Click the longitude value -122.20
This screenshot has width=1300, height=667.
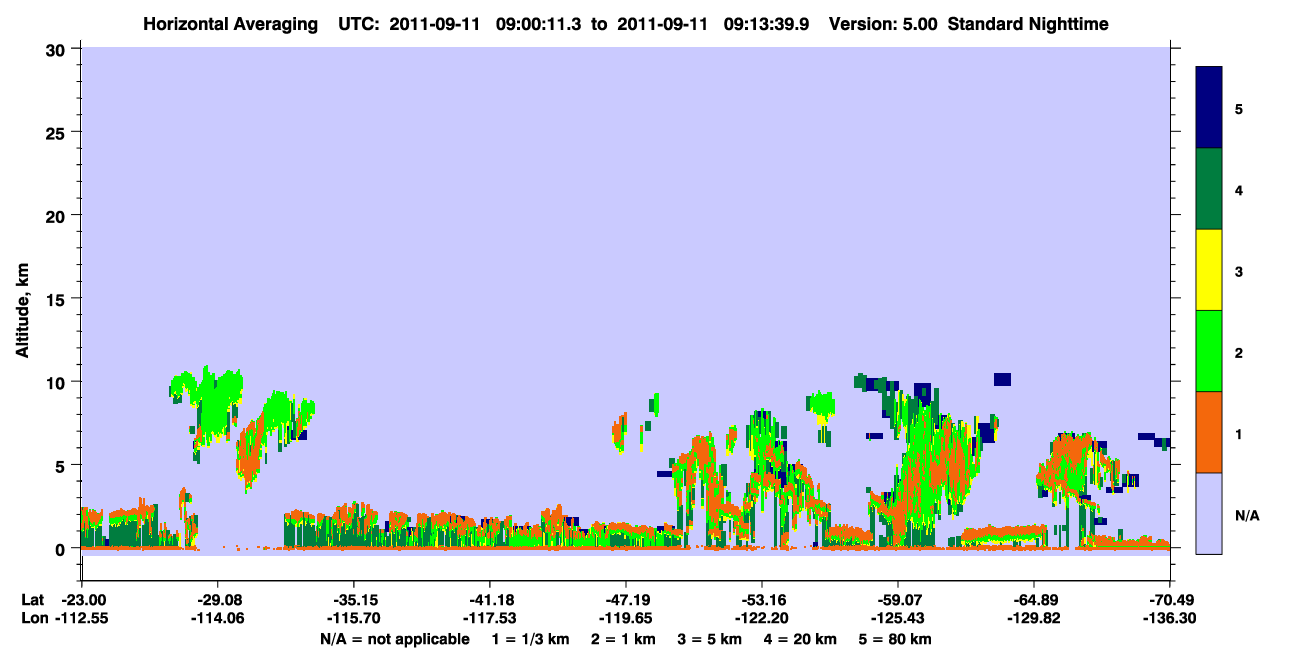click(x=761, y=619)
